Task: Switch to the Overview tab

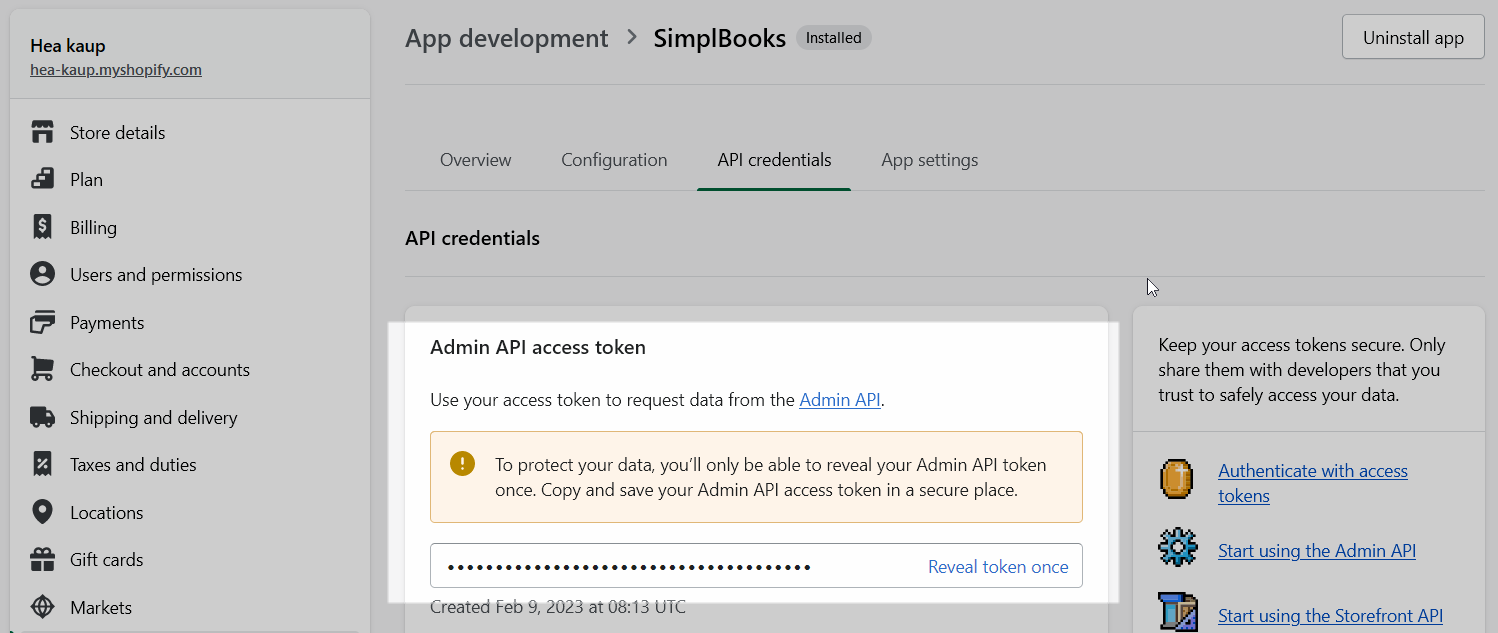Action: [475, 160]
